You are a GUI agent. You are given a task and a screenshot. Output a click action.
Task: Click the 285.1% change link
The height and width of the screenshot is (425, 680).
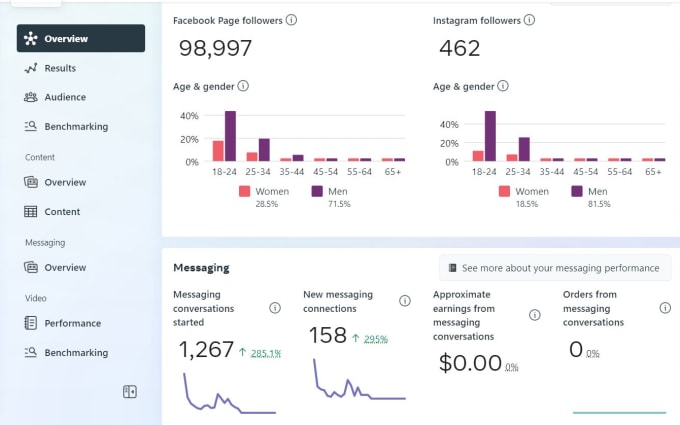point(266,353)
